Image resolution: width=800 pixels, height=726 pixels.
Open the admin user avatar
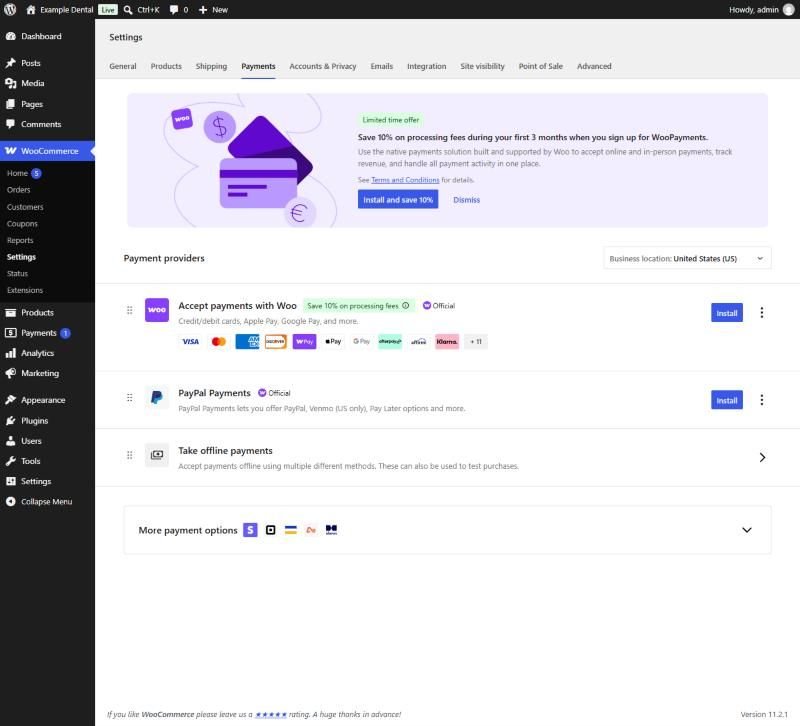pyautogui.click(x=789, y=10)
